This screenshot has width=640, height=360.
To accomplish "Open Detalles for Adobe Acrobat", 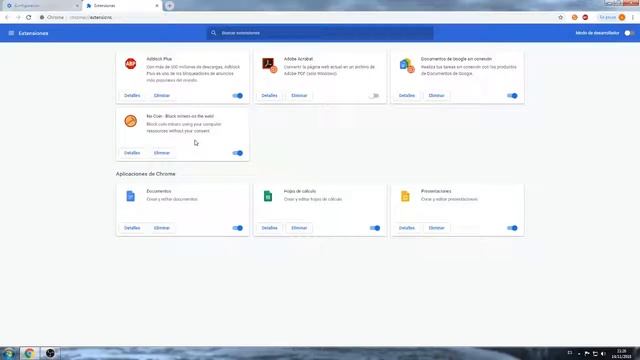I will tap(269, 96).
